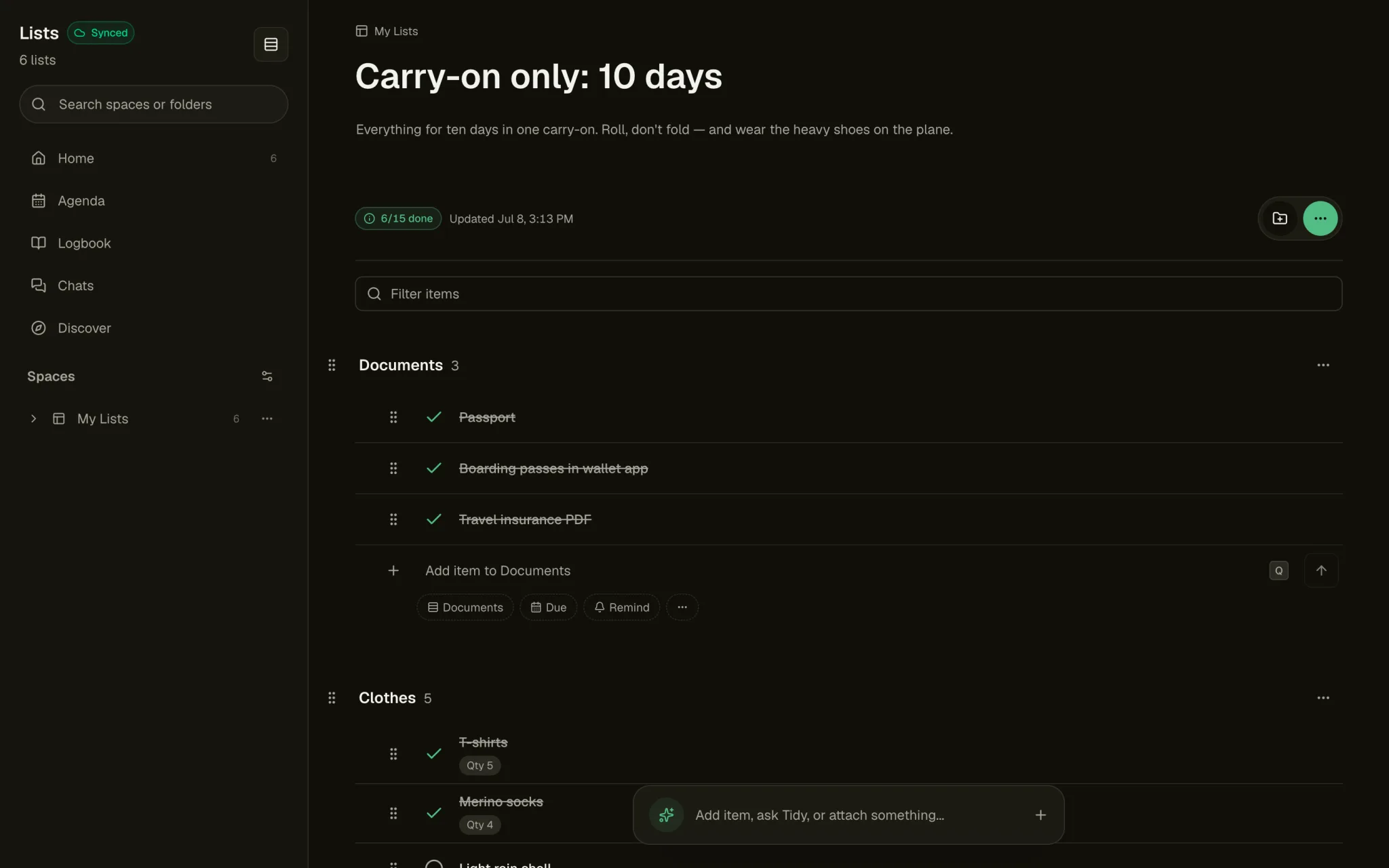Go to Home in the sidebar

point(154,158)
